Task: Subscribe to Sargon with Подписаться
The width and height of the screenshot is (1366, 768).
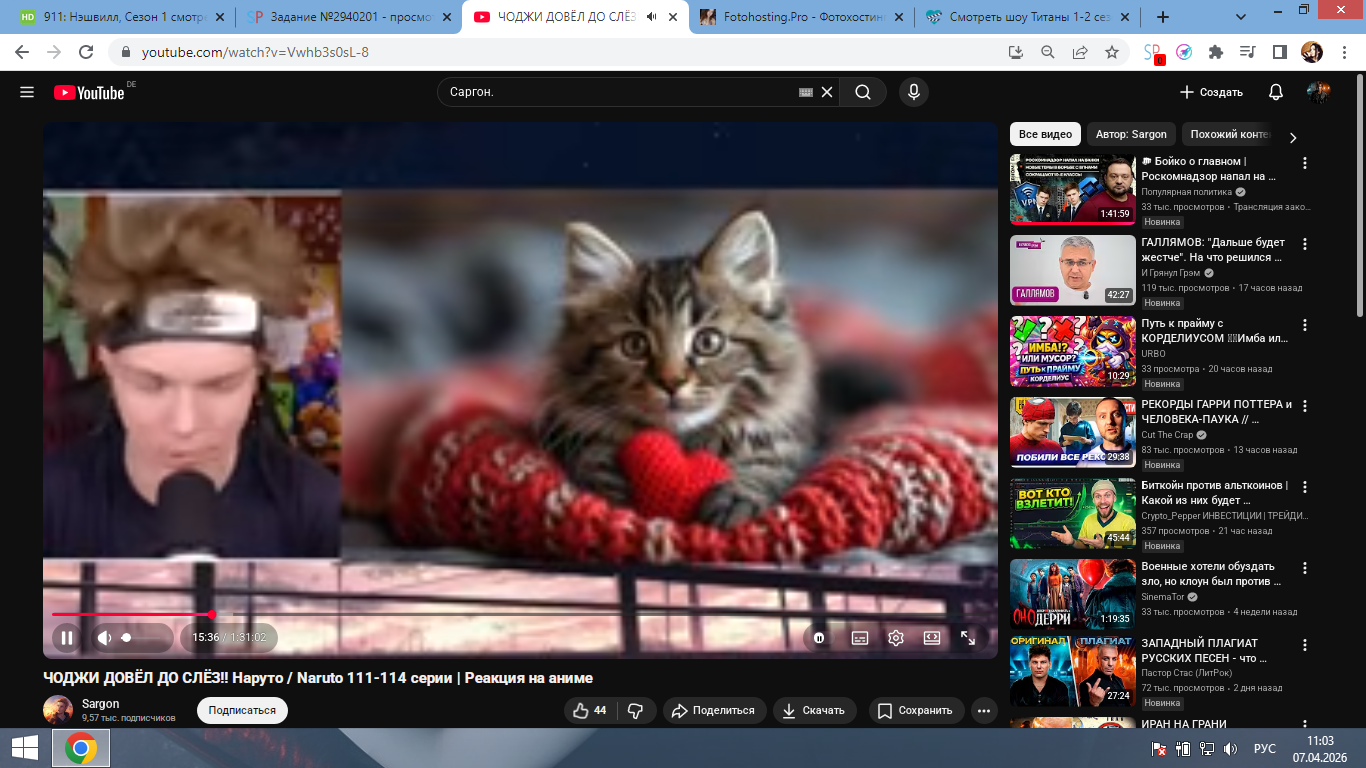Action: pyautogui.click(x=242, y=710)
